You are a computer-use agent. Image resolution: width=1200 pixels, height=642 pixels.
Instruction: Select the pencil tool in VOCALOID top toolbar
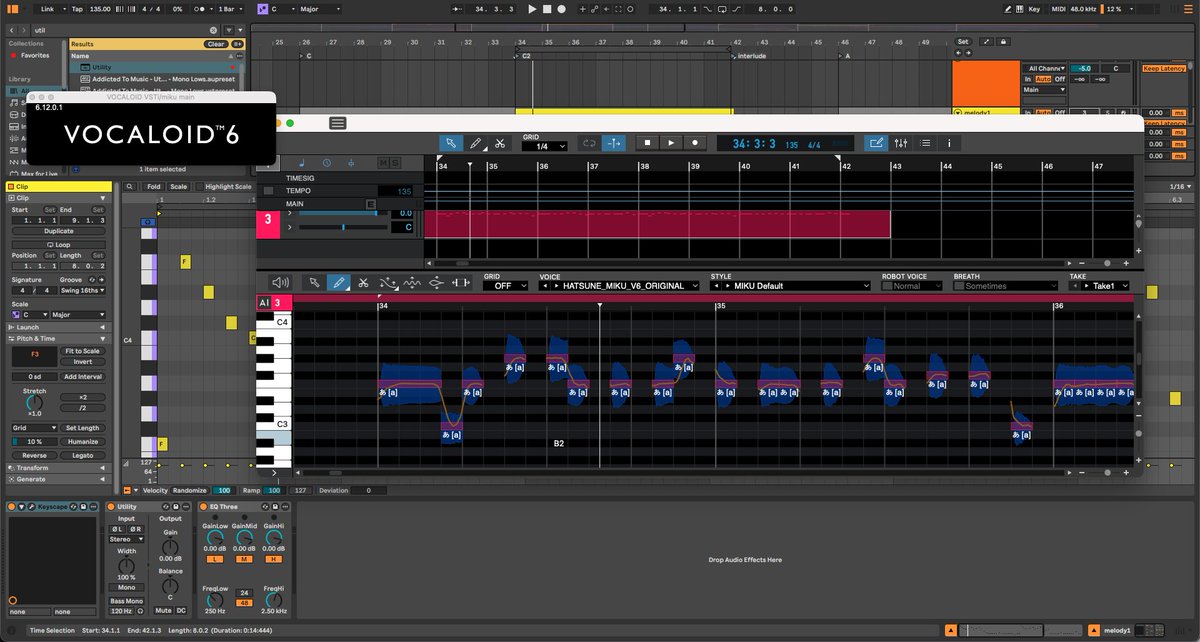(476, 143)
